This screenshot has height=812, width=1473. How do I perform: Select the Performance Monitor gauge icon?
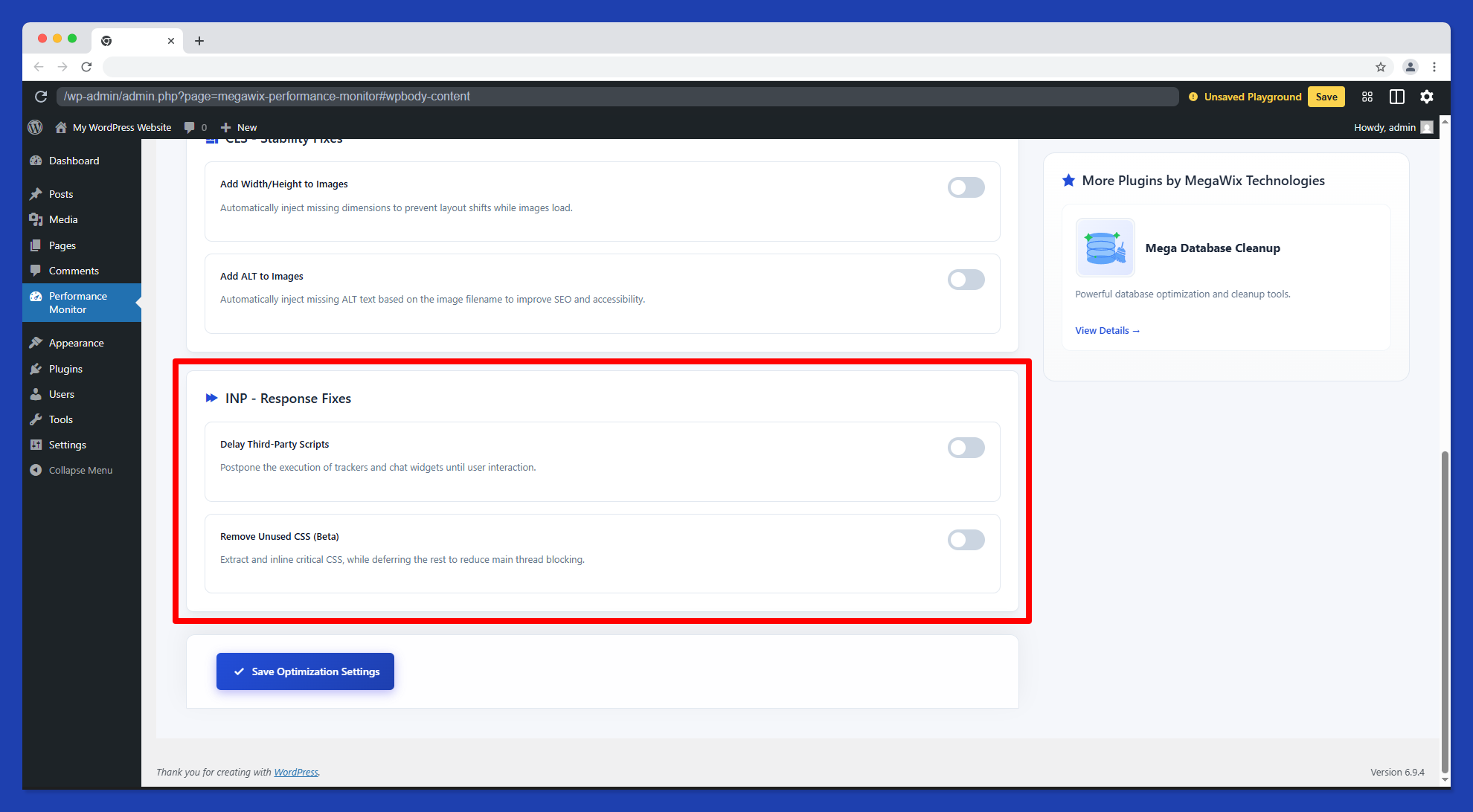36,296
